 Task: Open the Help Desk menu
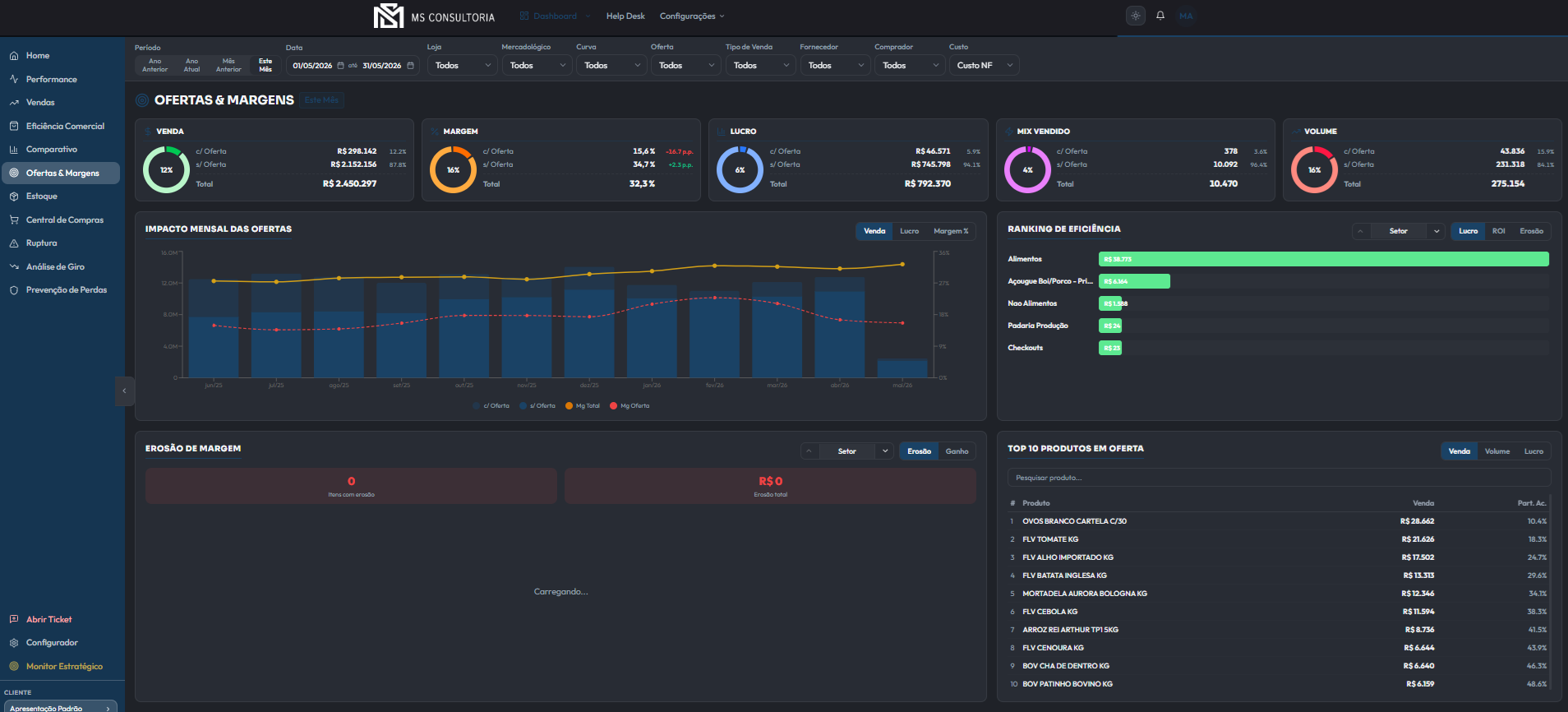point(625,16)
